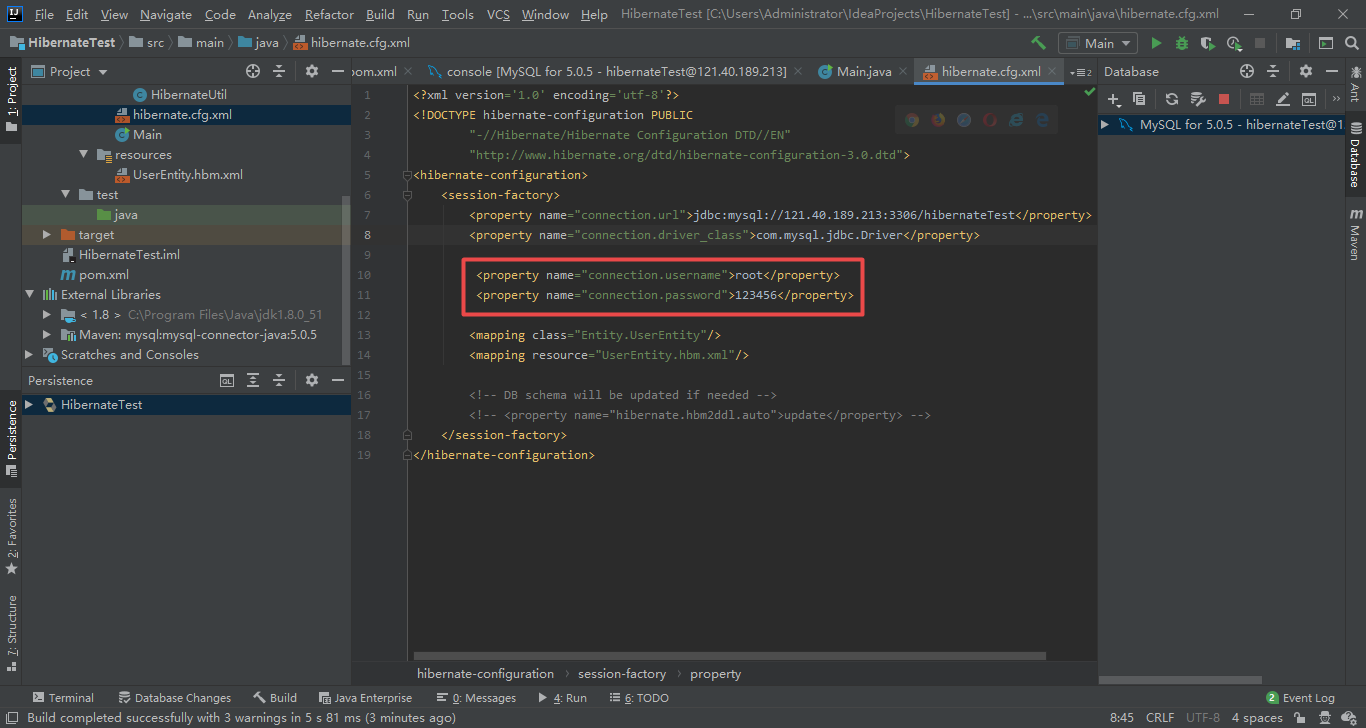The image size is (1366, 728).
Task: Run the Main configuration with the green play icon
Action: click(x=1157, y=43)
